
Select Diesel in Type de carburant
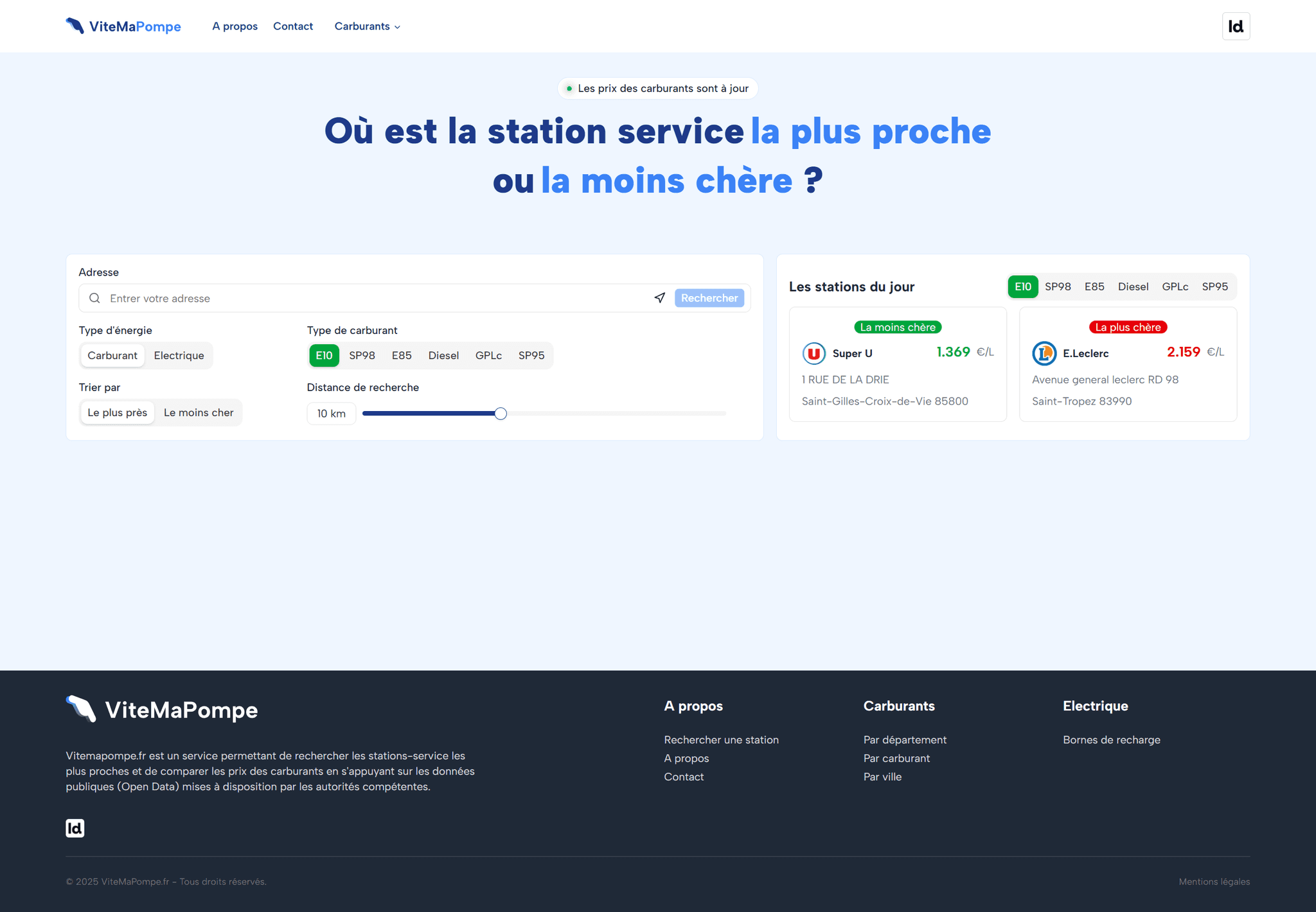(x=443, y=355)
